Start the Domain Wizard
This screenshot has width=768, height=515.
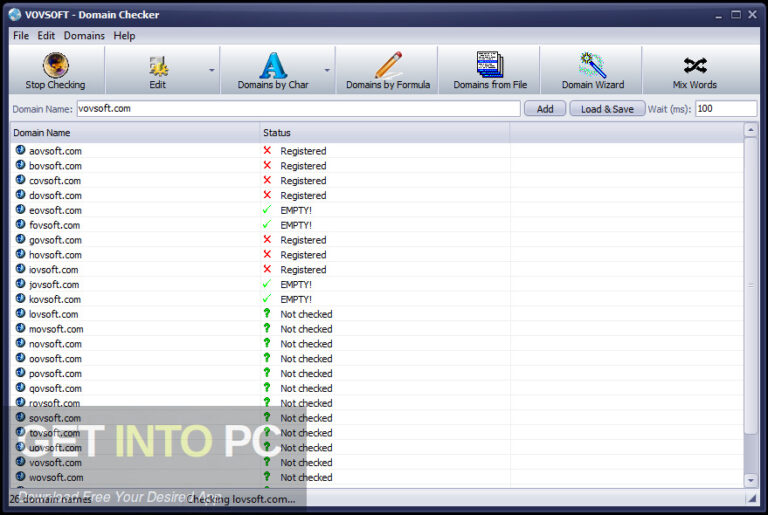(593, 71)
